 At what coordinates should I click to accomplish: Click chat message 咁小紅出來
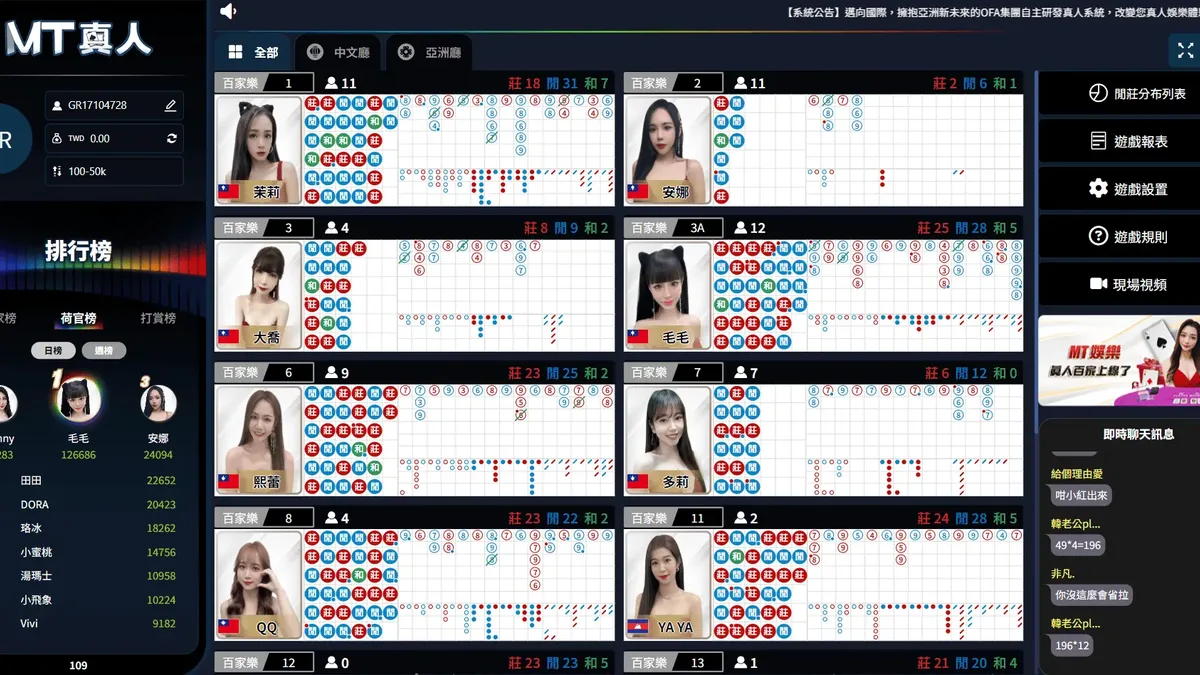click(x=1081, y=495)
